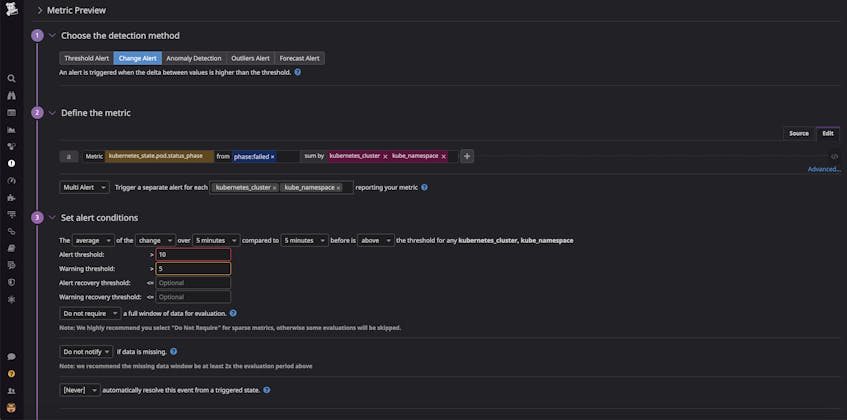Select the Forecast Alert detection method
This screenshot has height=420, width=847.
point(299,58)
